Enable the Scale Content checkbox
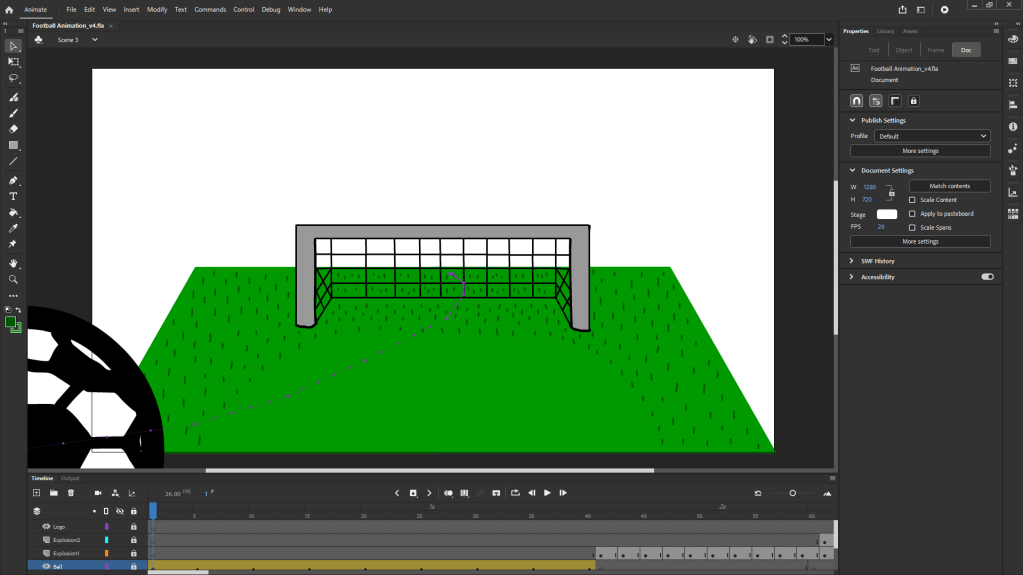This screenshot has width=1023, height=575. (x=912, y=200)
